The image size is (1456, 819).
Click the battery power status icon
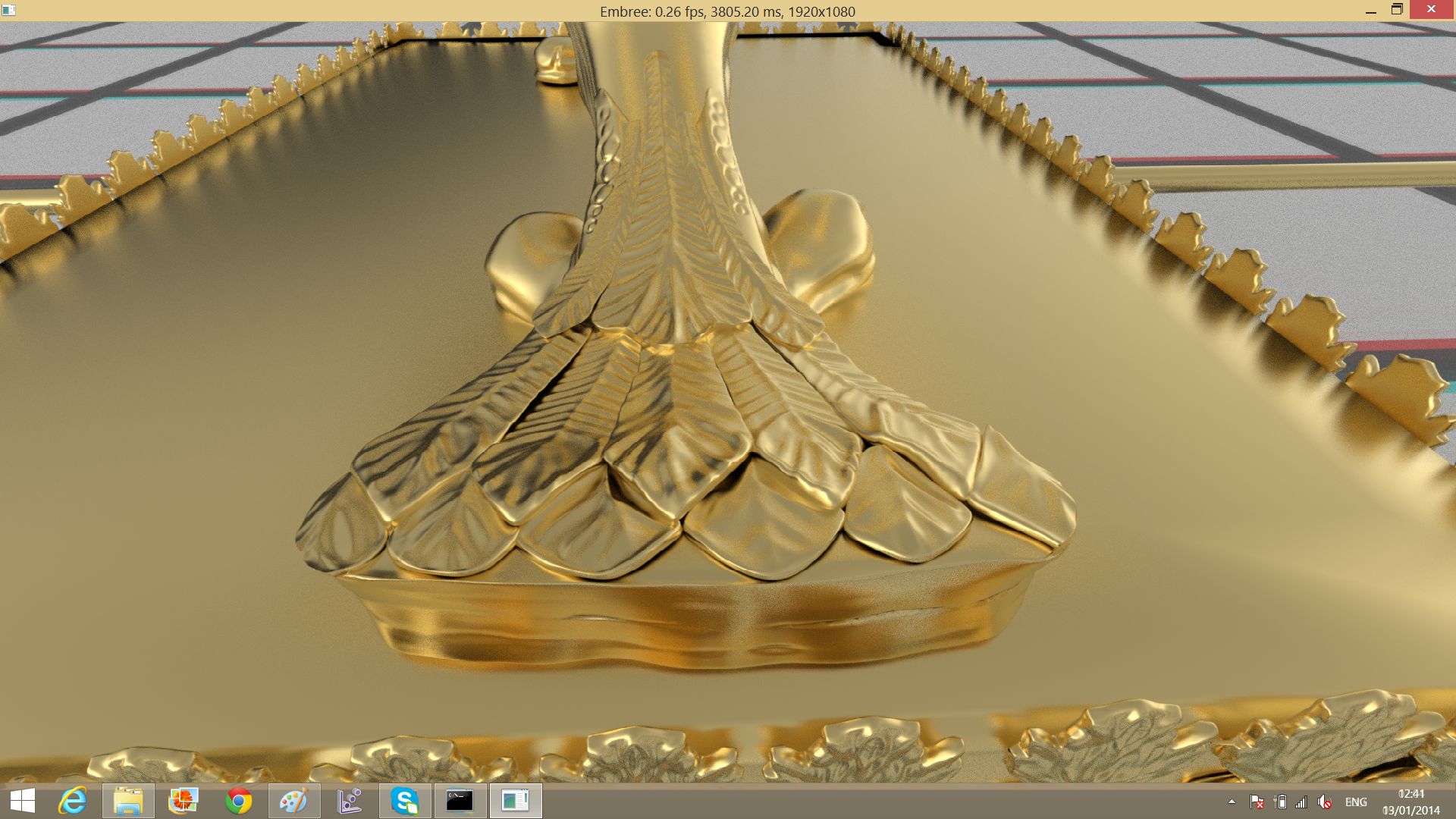(1280, 802)
